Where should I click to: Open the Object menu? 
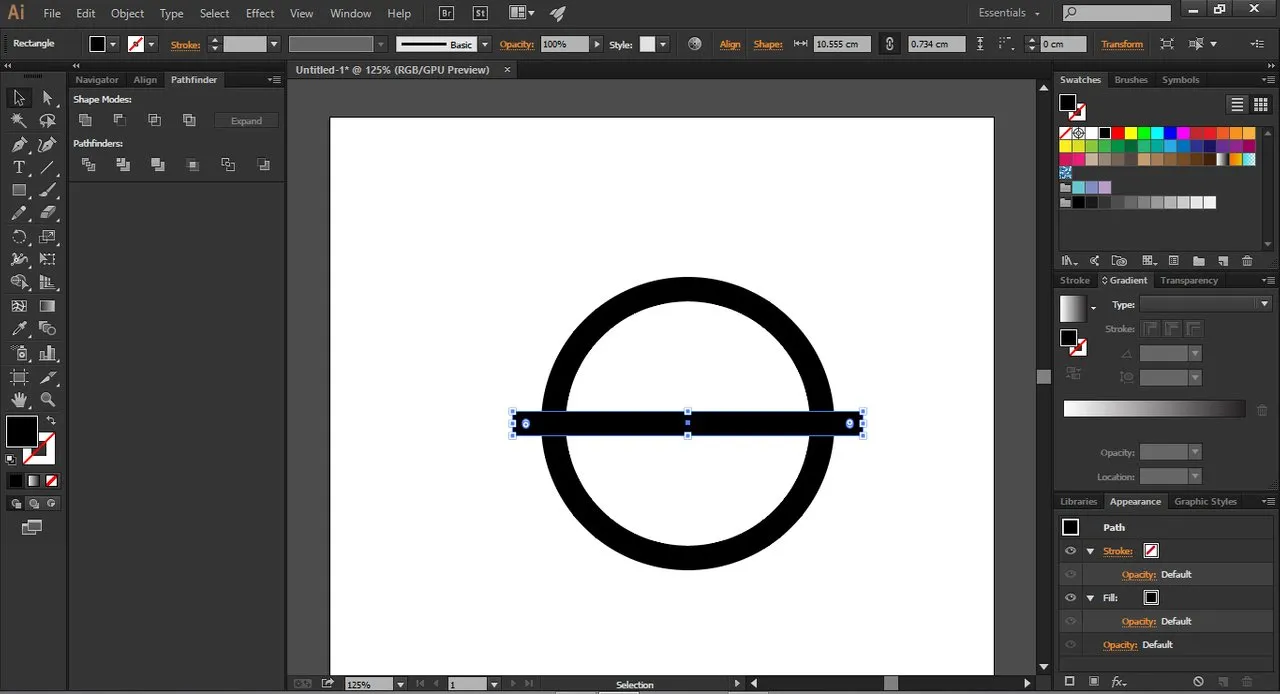pyautogui.click(x=127, y=13)
